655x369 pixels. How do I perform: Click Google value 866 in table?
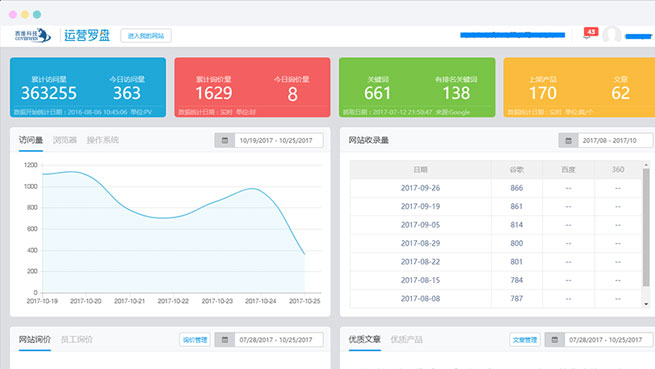click(517, 188)
